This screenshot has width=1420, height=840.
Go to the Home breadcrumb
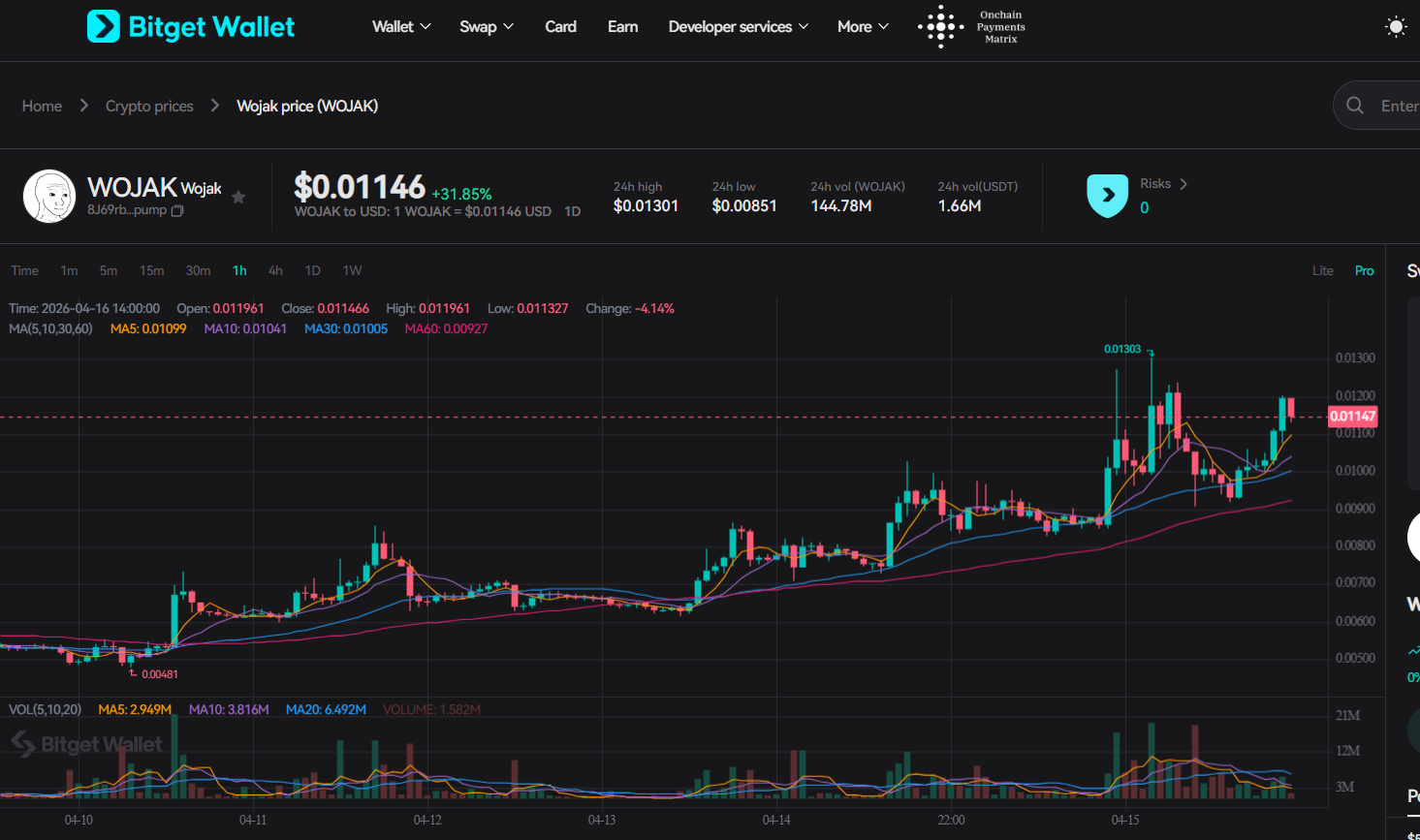[42, 106]
